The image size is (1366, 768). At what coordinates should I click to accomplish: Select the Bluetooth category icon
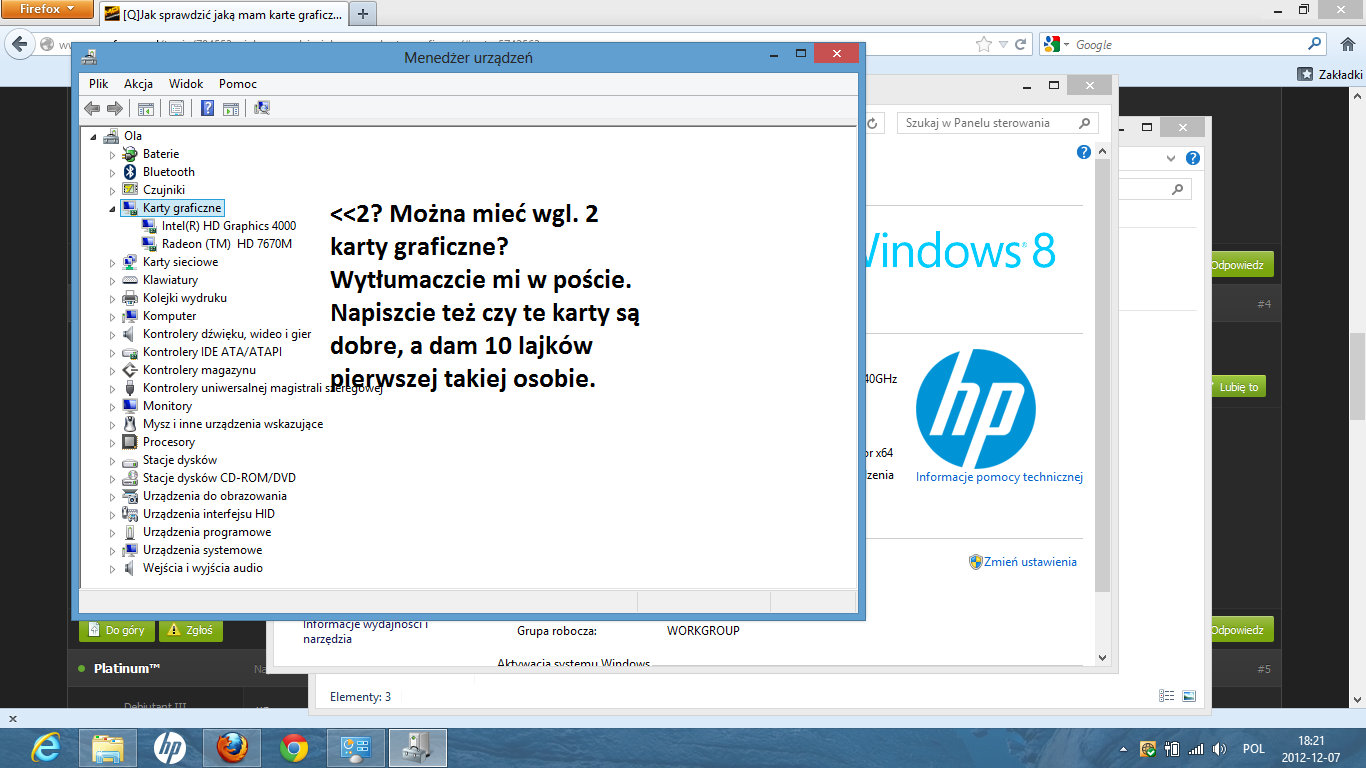click(x=129, y=172)
